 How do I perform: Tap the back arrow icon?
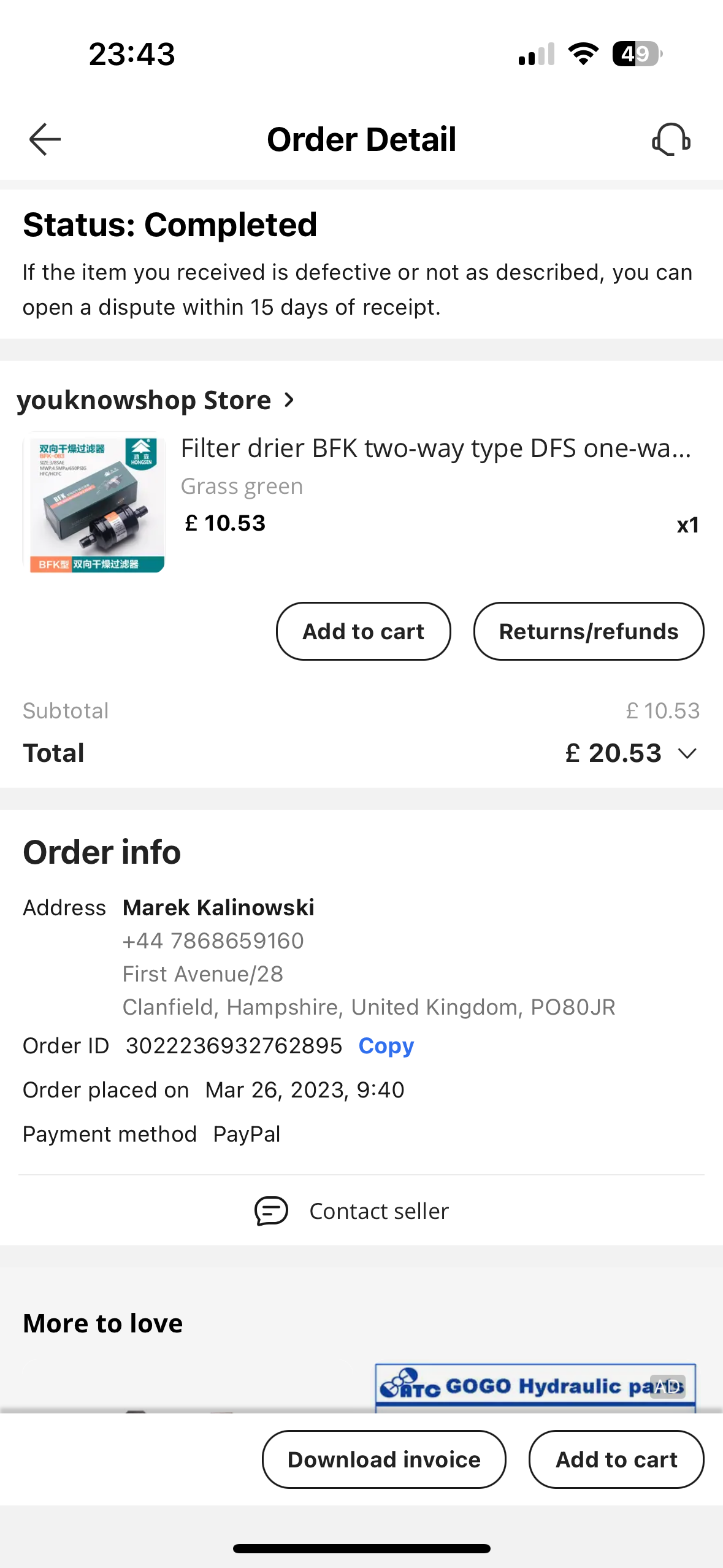[x=45, y=139]
